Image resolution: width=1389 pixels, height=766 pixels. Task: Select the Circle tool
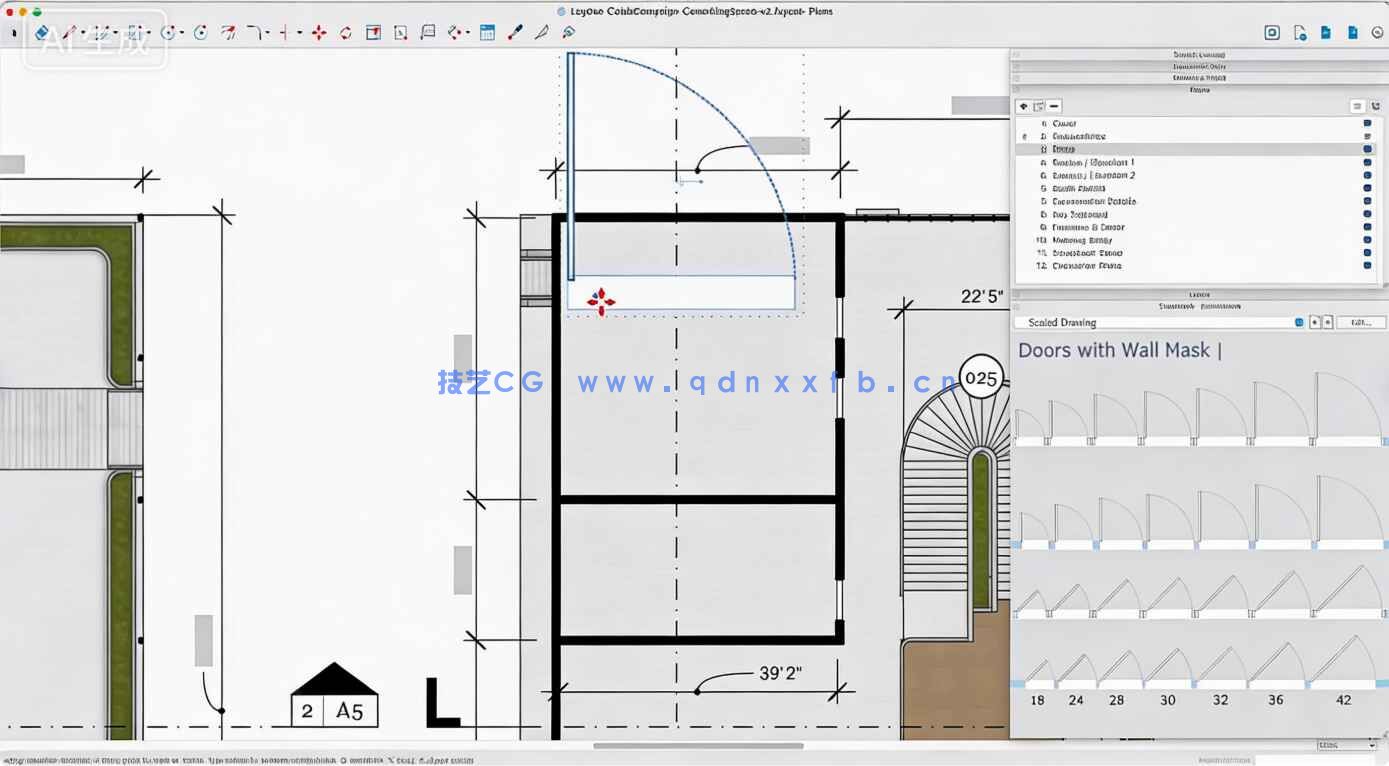[200, 31]
